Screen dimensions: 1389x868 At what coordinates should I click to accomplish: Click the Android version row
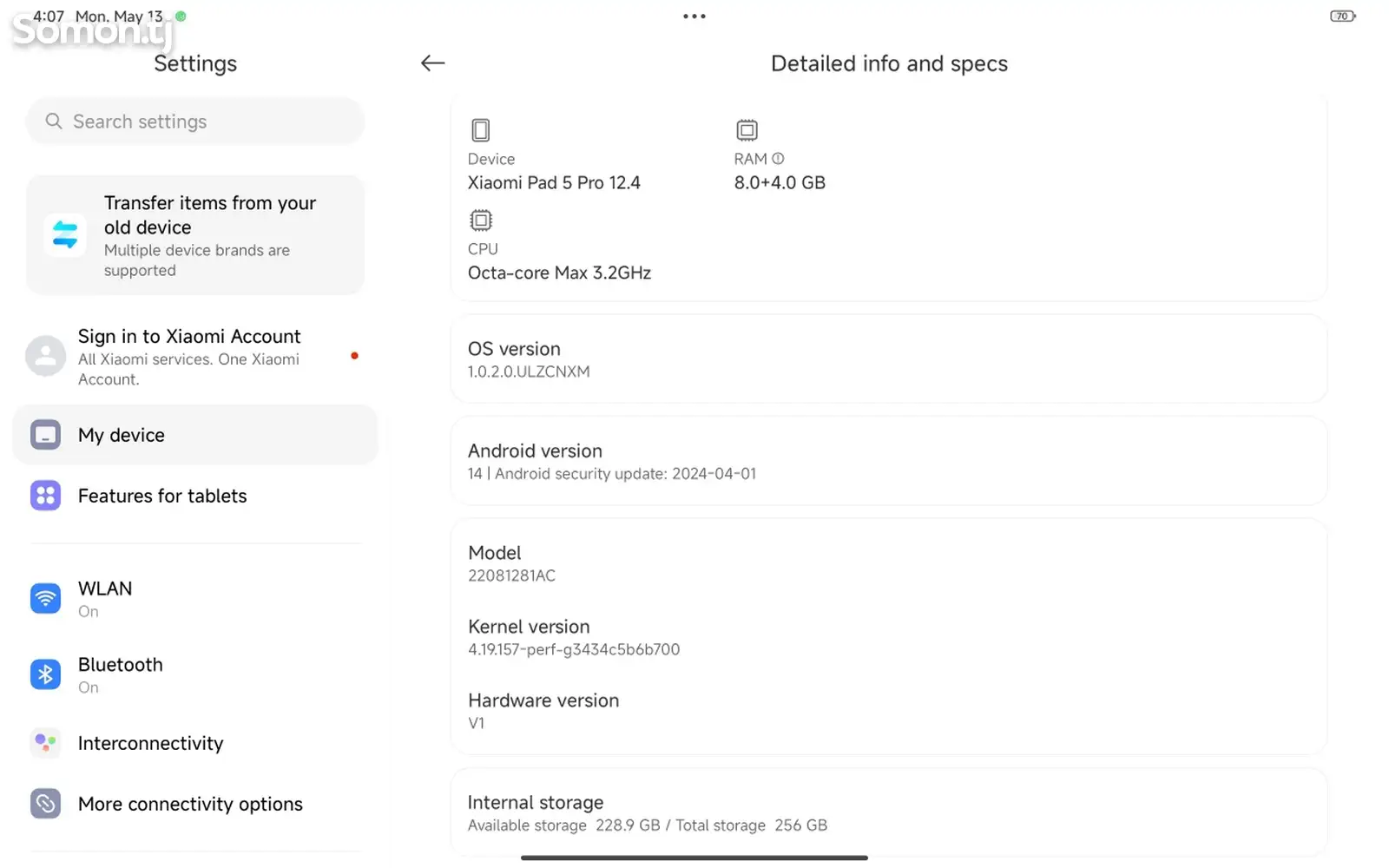889,461
